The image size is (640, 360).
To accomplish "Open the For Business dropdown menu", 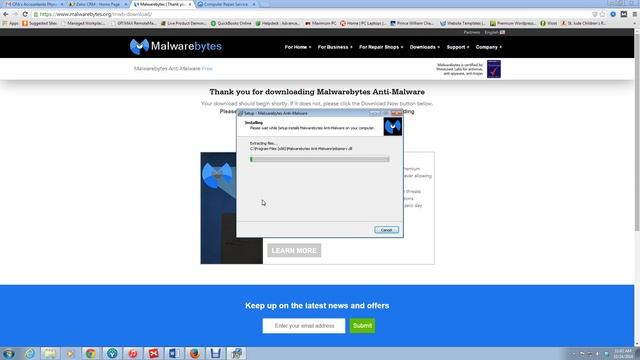I will 335,47.
